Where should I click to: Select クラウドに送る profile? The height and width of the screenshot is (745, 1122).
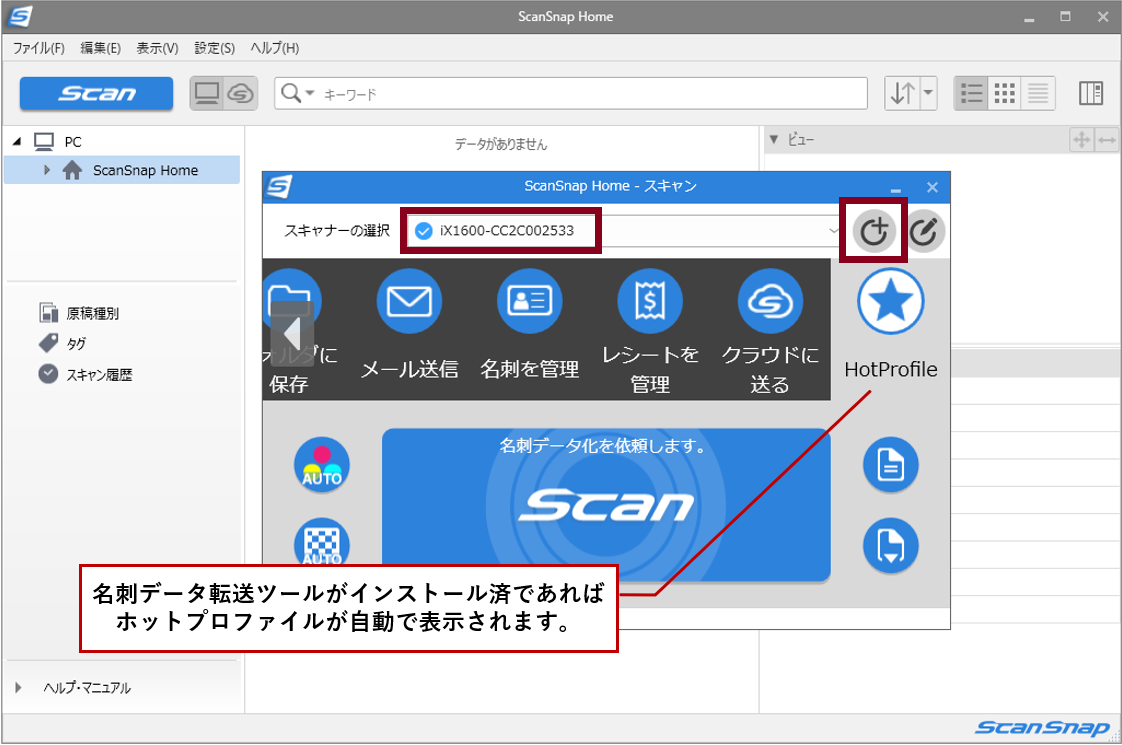pyautogui.click(x=770, y=301)
